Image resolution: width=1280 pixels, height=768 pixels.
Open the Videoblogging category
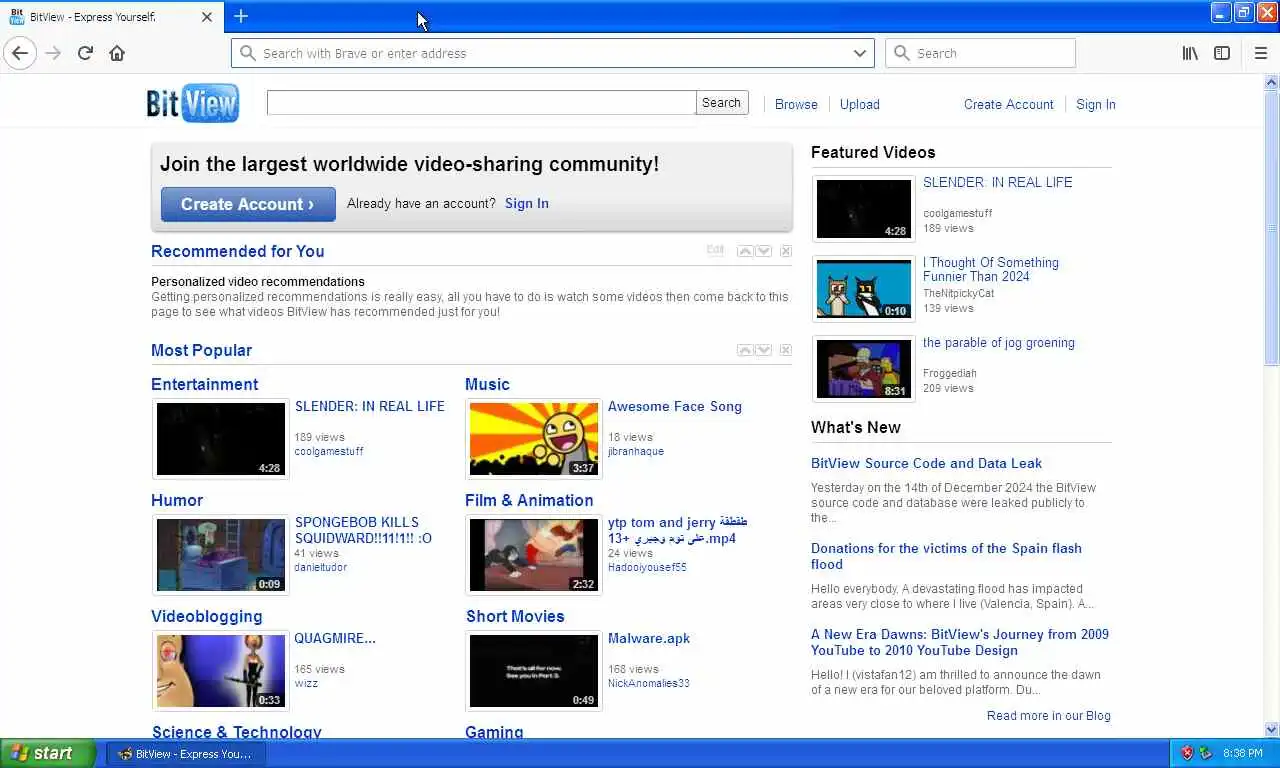click(x=207, y=616)
